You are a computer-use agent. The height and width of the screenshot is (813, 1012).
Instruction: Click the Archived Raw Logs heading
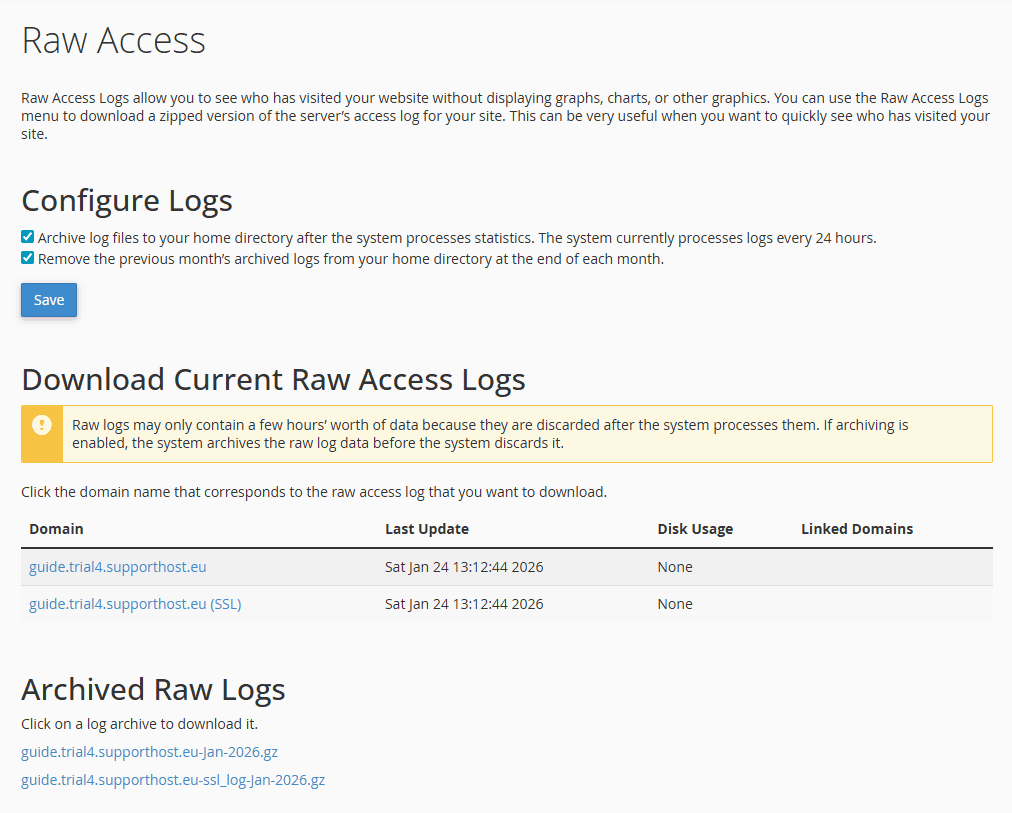[x=153, y=689]
